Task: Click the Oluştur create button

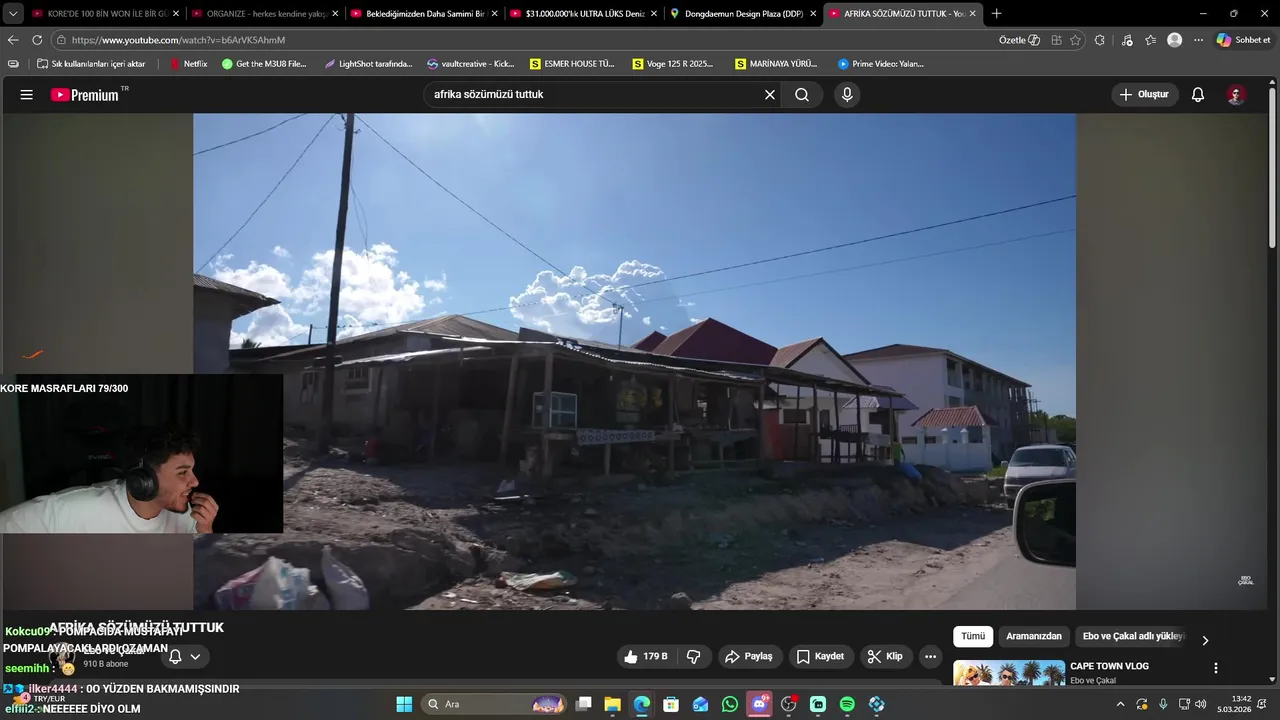Action: coord(1144,95)
